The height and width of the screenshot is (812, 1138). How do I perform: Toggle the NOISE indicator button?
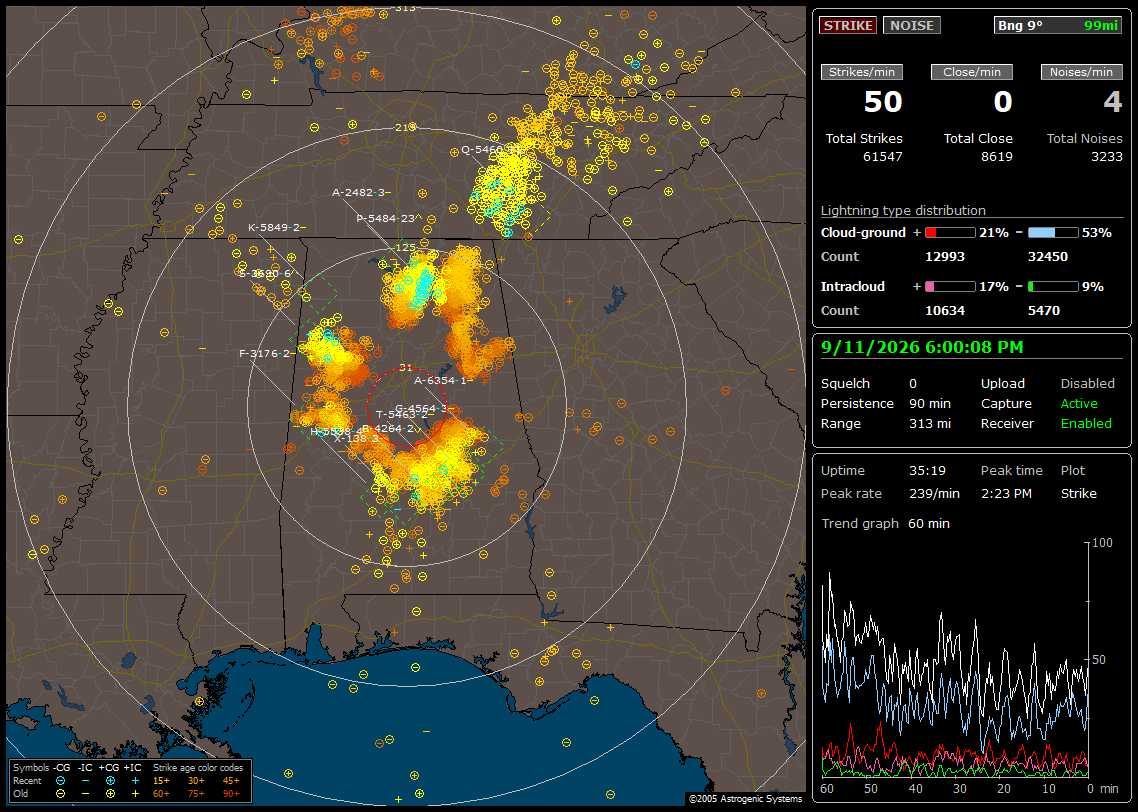point(912,25)
